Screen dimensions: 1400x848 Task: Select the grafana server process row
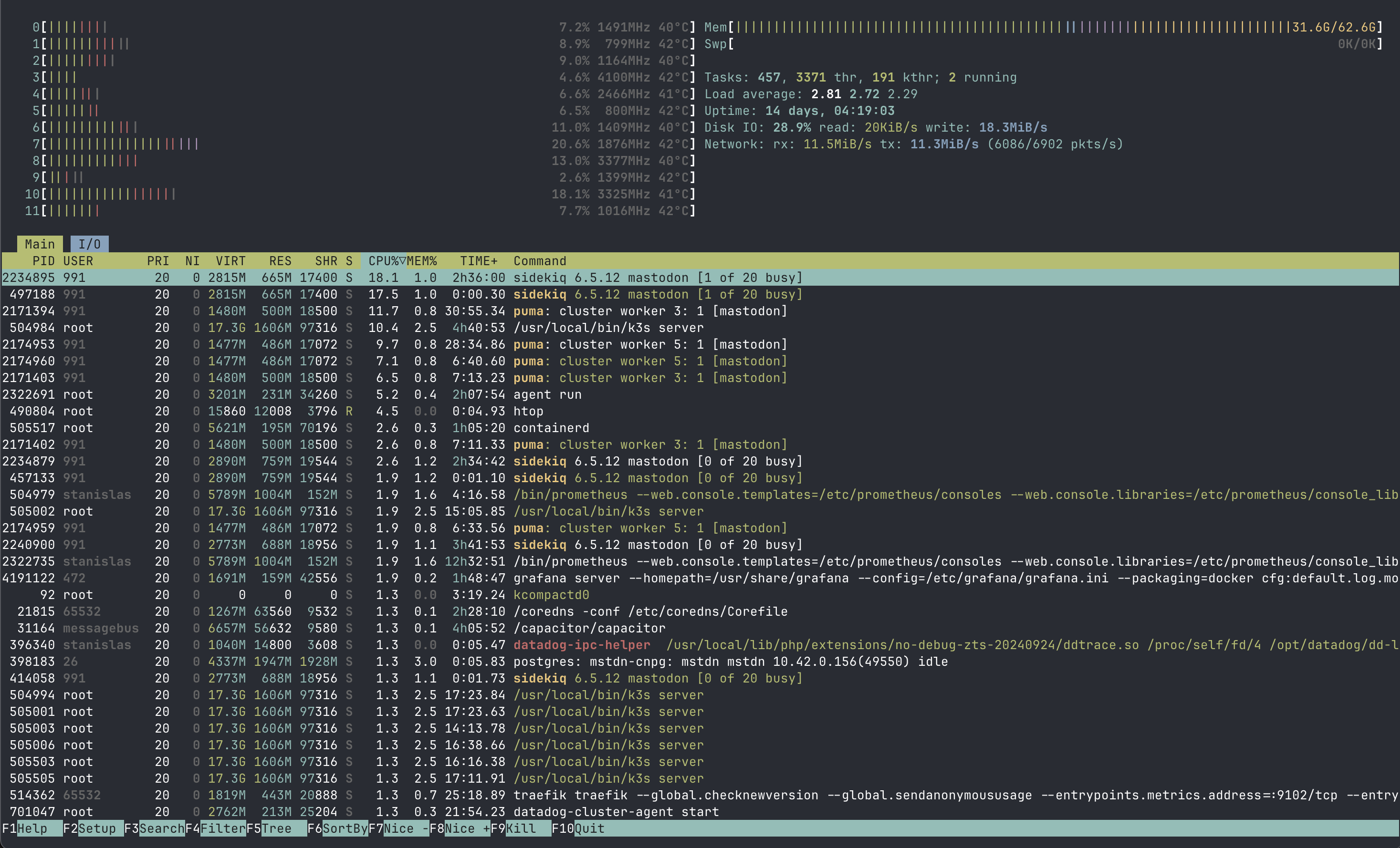(x=398, y=578)
